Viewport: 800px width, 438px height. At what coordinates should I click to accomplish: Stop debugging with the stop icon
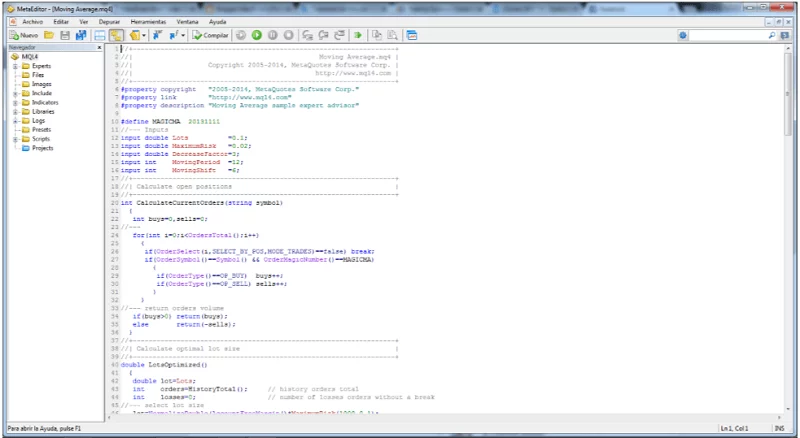pyautogui.click(x=289, y=35)
